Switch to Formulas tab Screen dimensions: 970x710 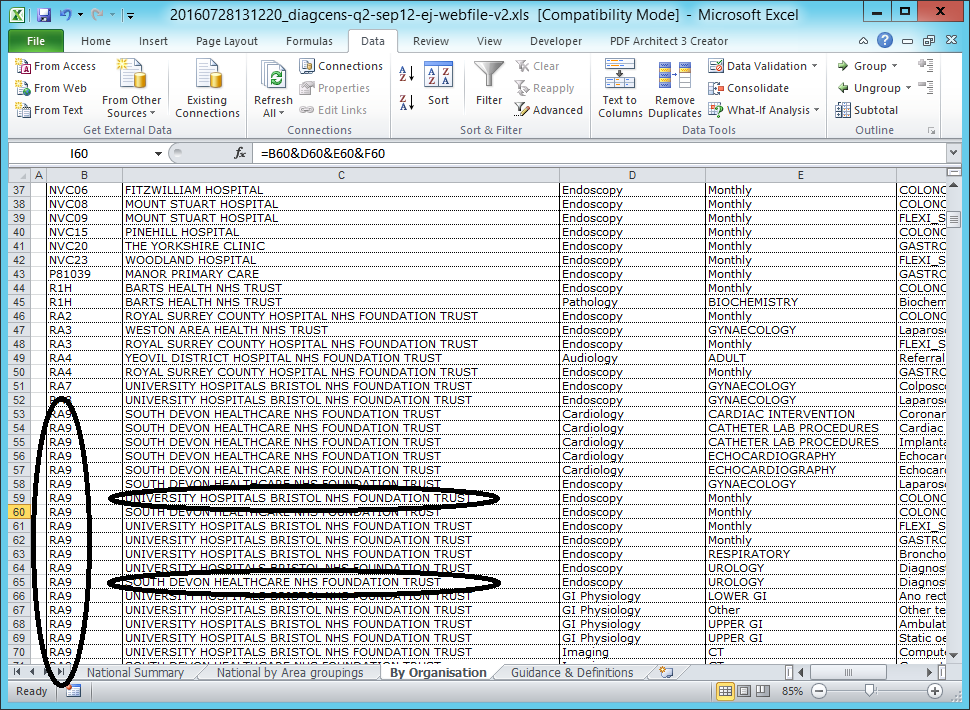pyautogui.click(x=309, y=41)
